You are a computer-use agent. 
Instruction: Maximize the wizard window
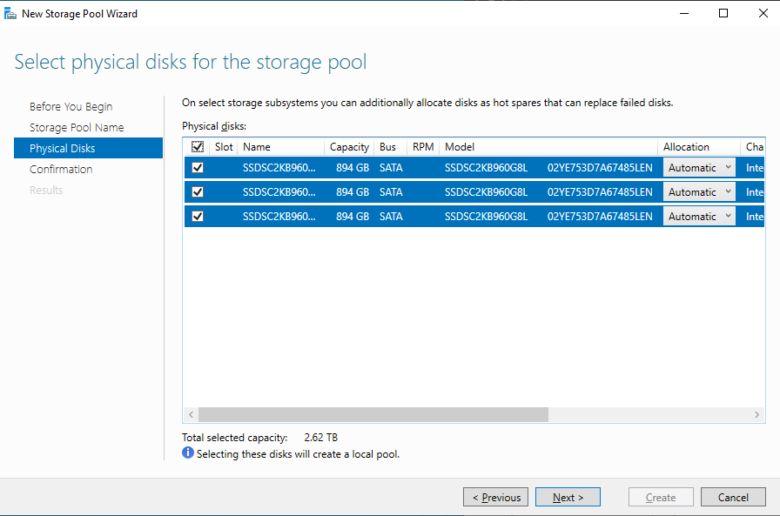(723, 13)
